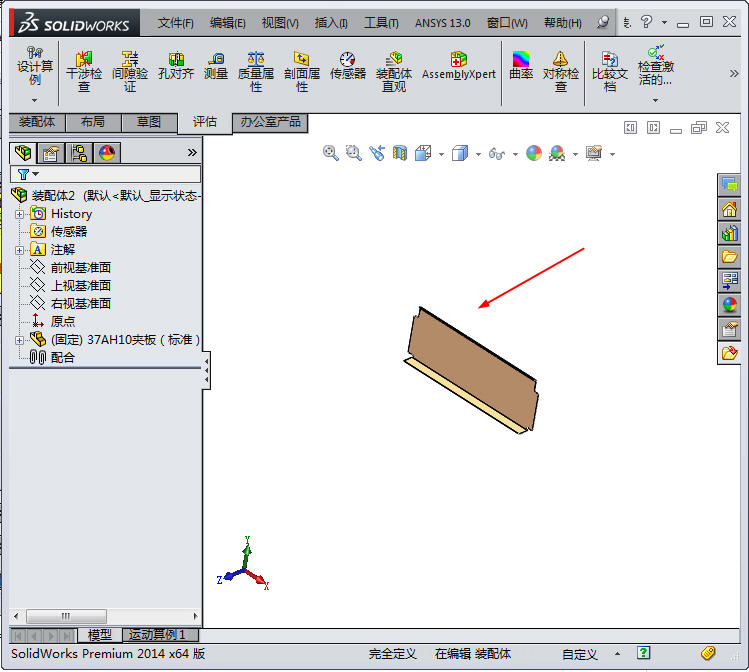Open the 工具(T) menu

(x=381, y=23)
